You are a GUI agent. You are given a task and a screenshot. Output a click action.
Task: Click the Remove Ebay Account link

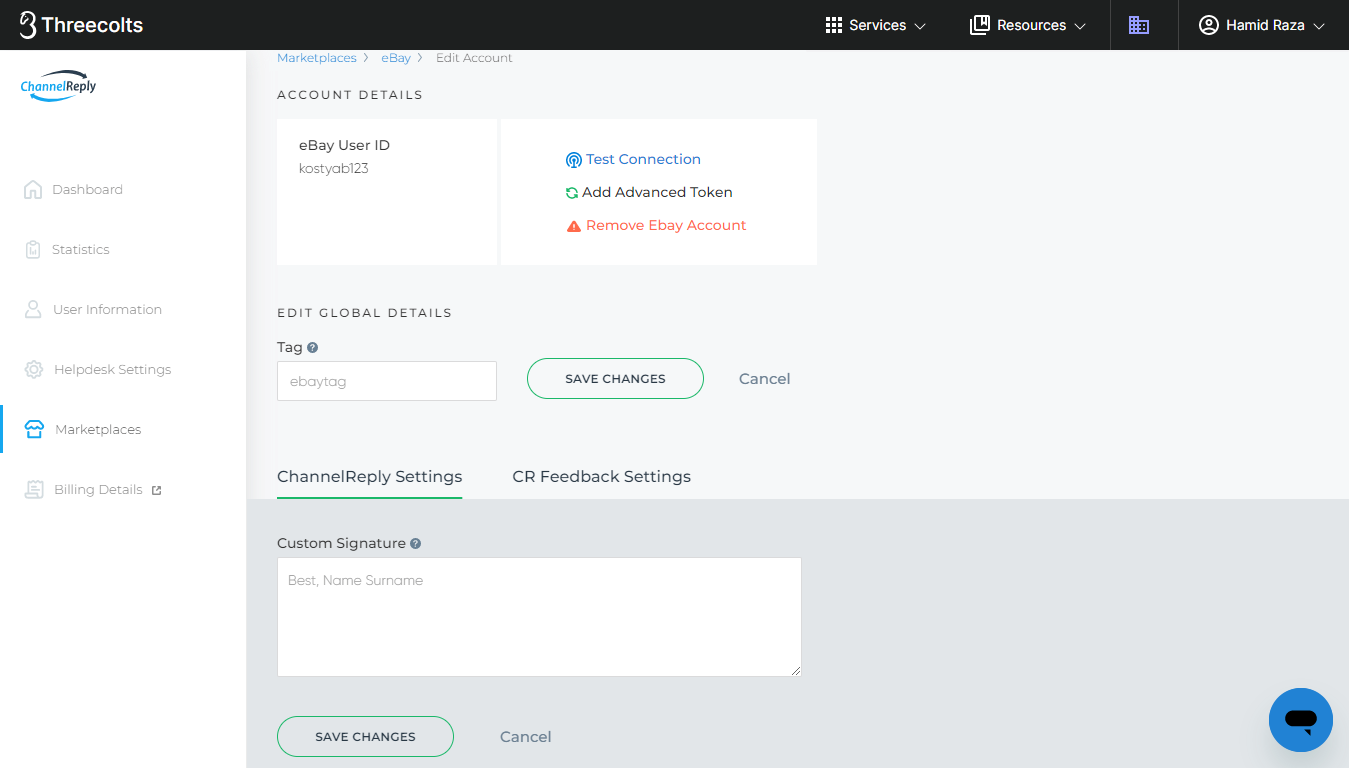point(666,226)
